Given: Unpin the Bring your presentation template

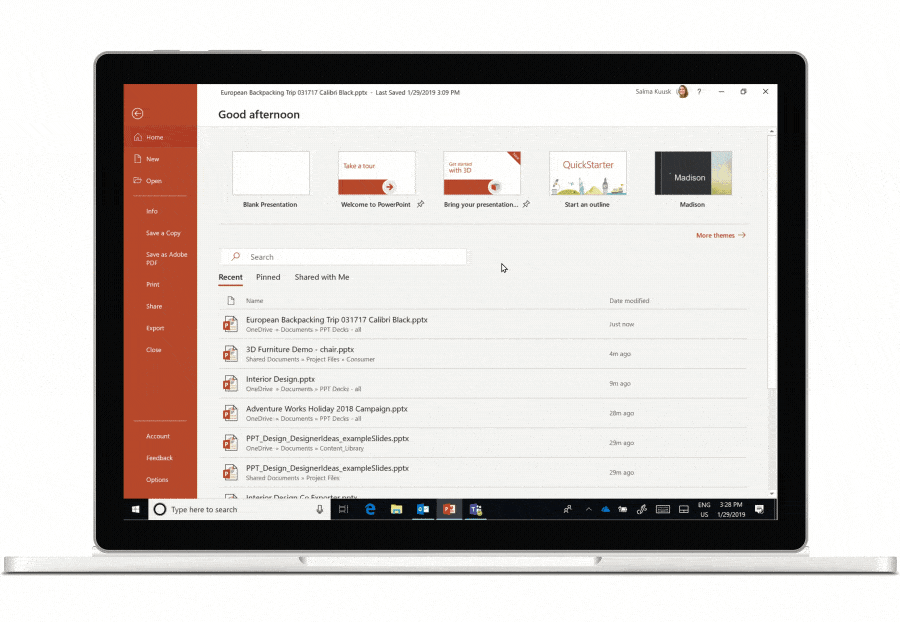Looking at the screenshot, I should (x=526, y=204).
